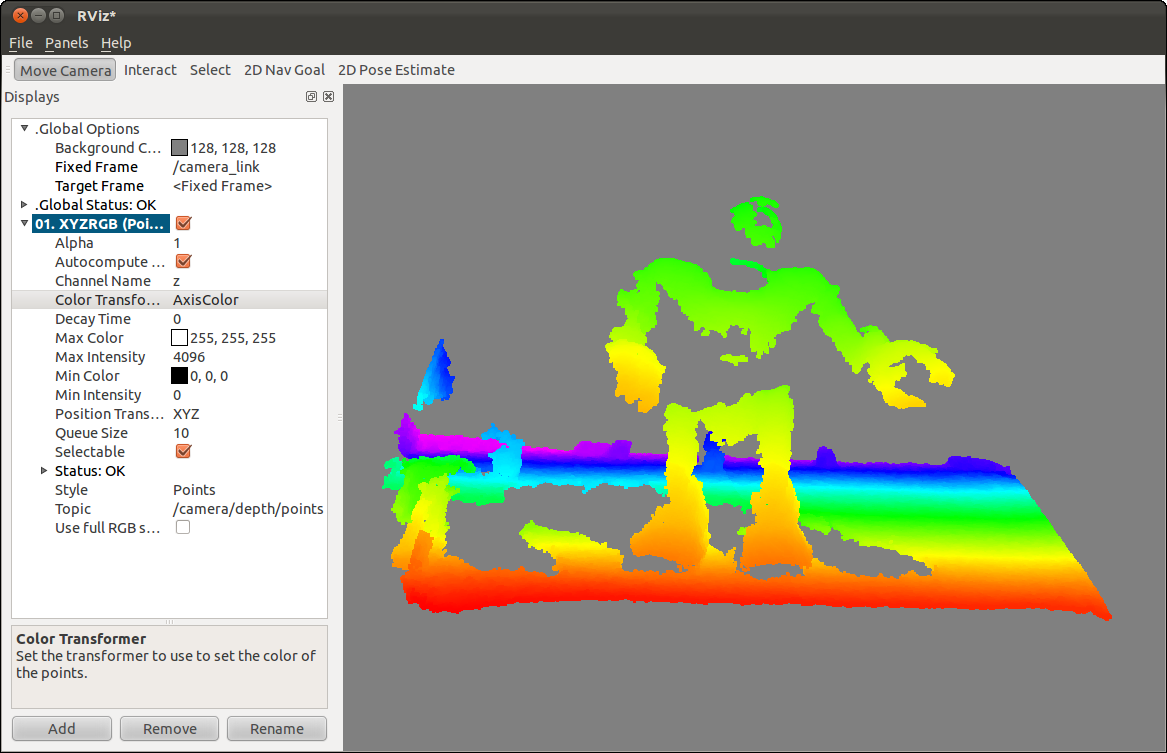Disable the XYZRGB point cloud display checkbox
The height and width of the screenshot is (753, 1167).
coord(183,224)
